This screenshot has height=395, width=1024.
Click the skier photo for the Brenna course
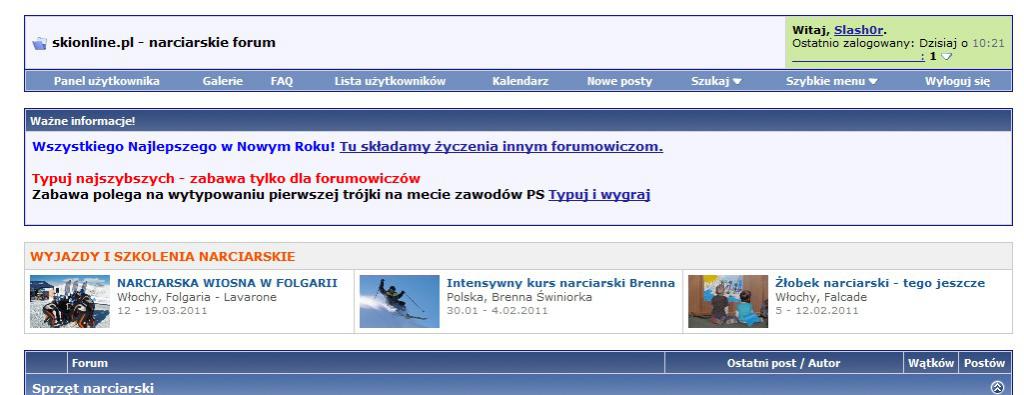399,301
